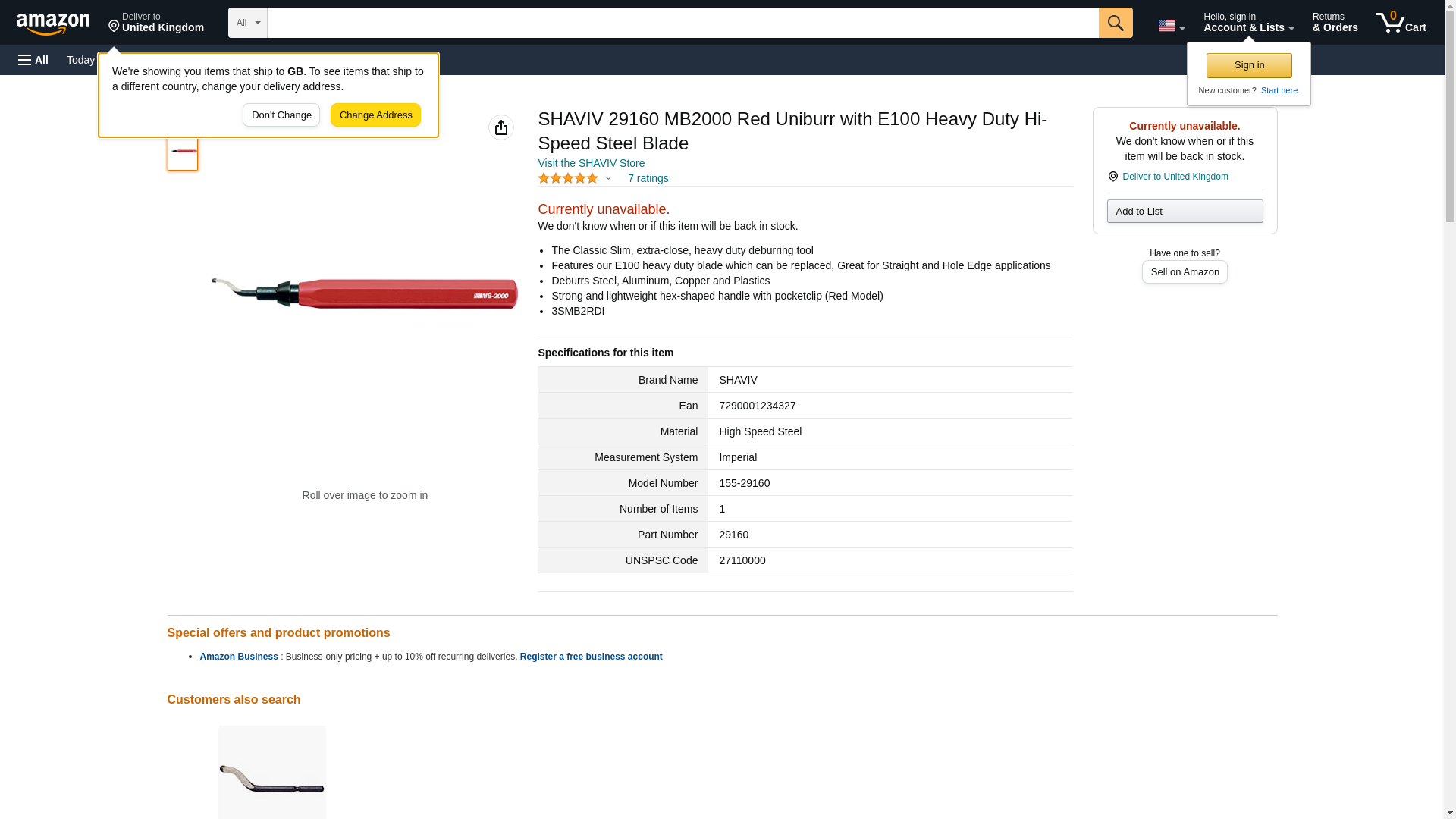This screenshot has width=1456, height=819.
Task: Open the search category All dropdown
Action: [x=247, y=23]
